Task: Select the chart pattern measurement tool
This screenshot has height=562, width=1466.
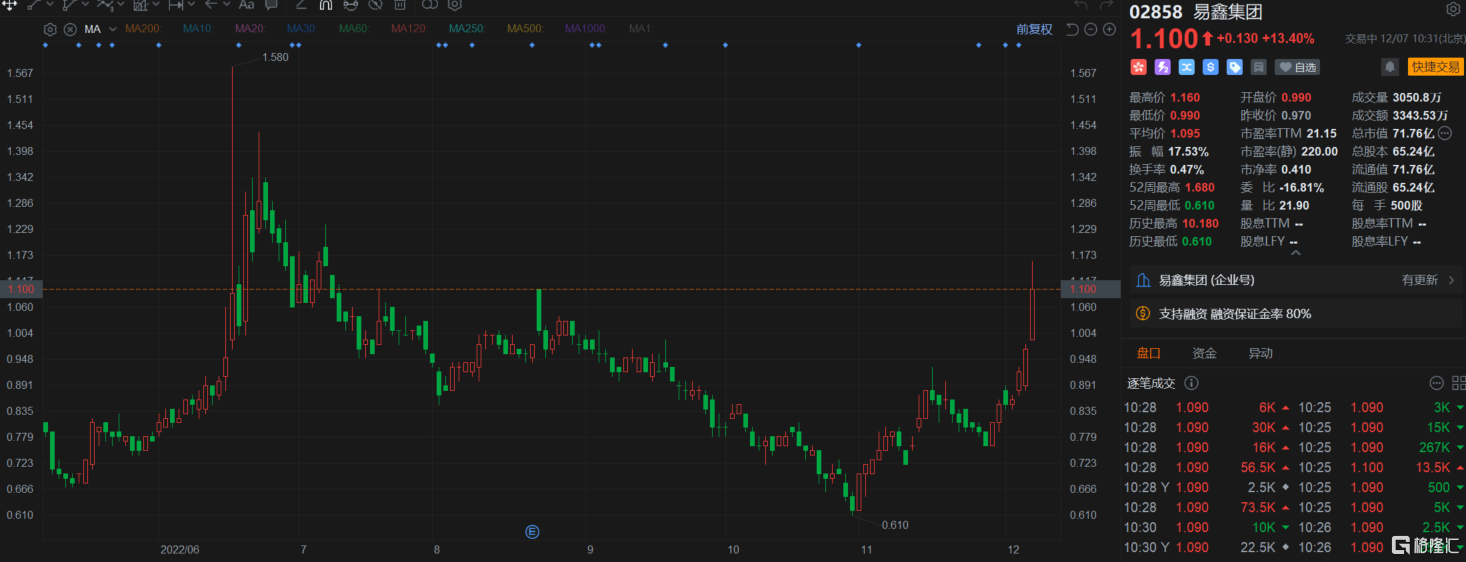Action: pos(141,5)
